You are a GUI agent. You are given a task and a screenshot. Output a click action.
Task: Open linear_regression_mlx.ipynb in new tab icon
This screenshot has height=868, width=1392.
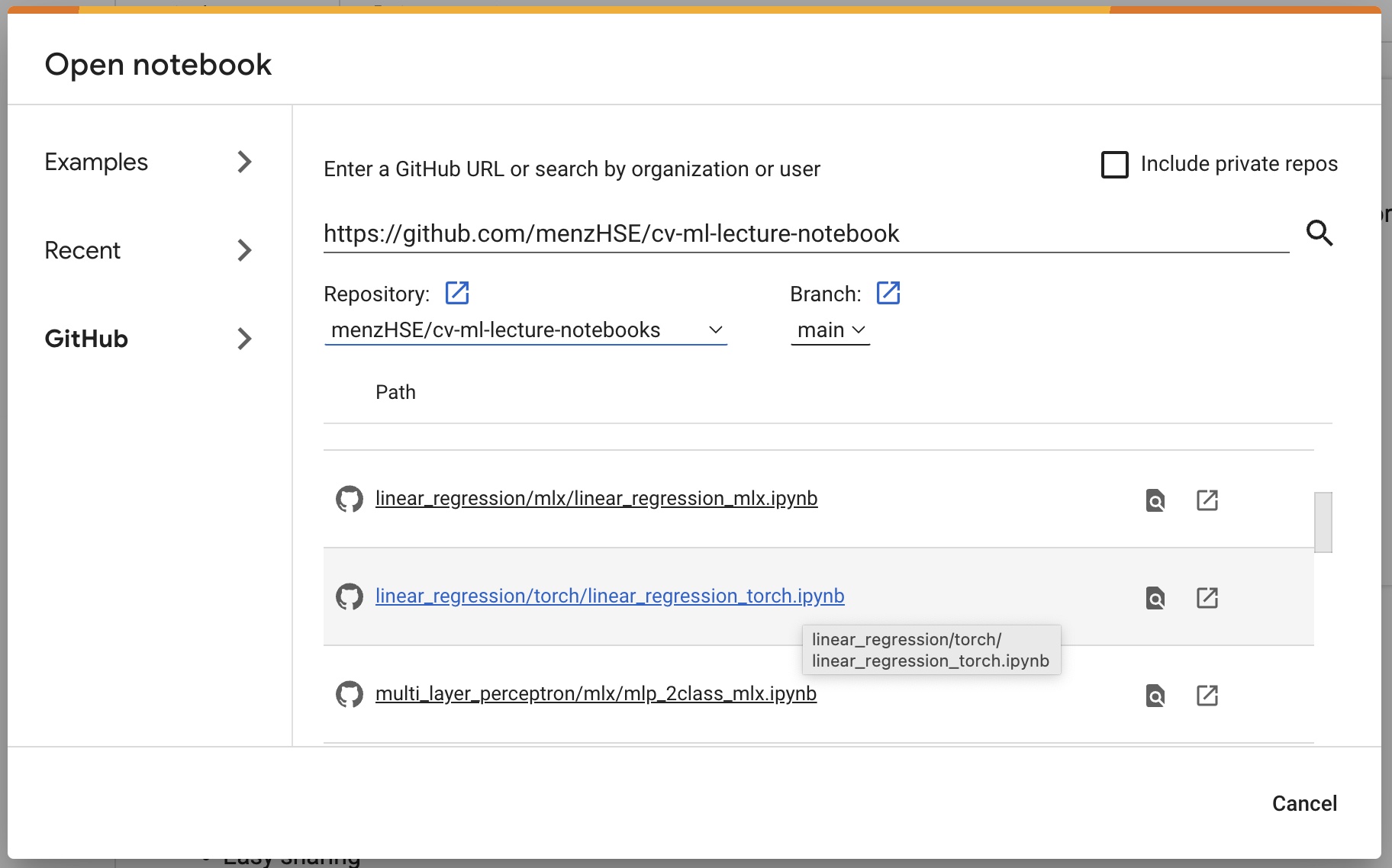tap(1207, 500)
